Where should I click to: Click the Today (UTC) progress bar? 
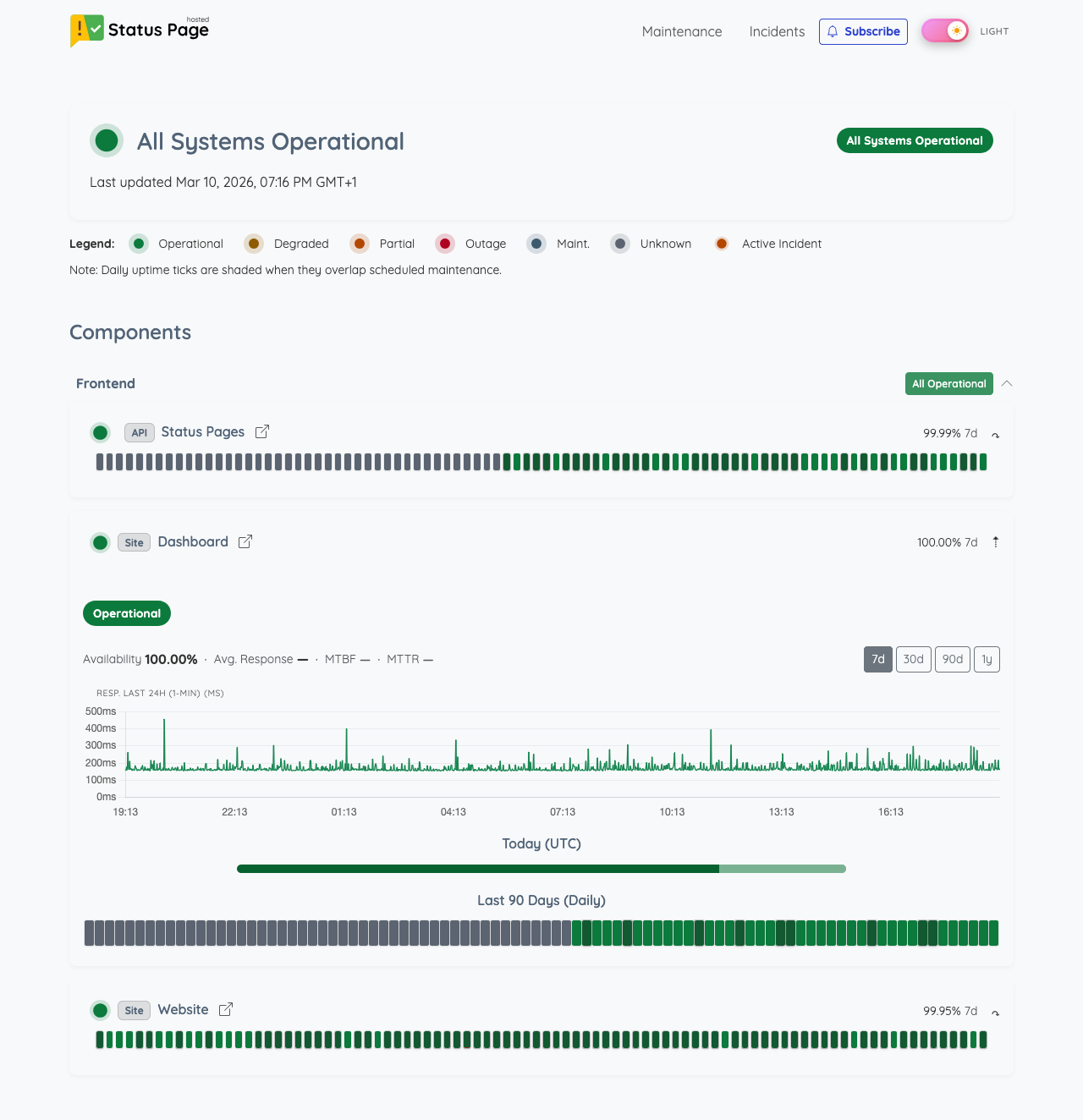coord(541,869)
